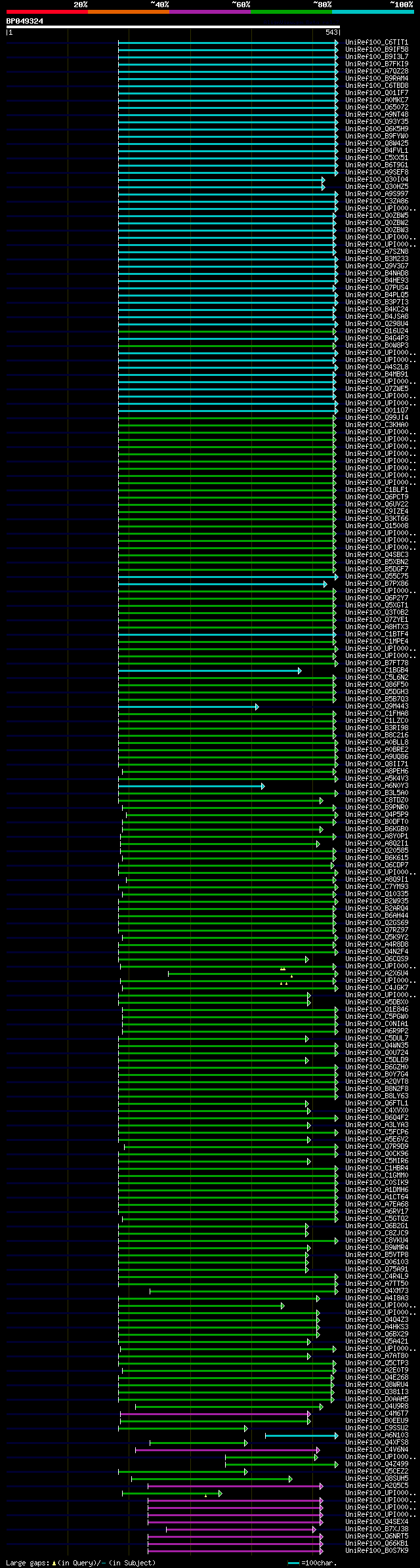
Task: Select label UniRef100_B0S7K9
Action: tap(377, 1550)
